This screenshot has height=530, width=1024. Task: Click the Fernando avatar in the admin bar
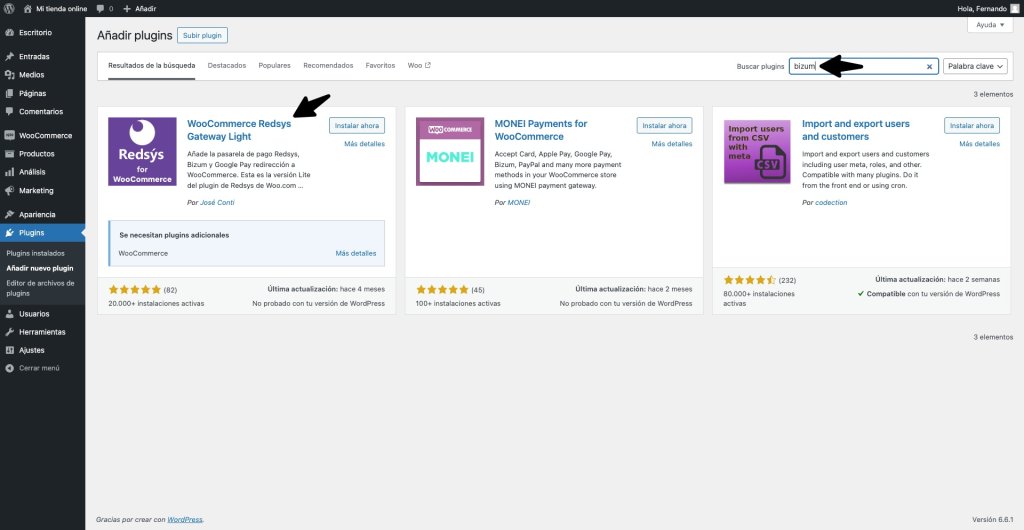(1014, 8)
